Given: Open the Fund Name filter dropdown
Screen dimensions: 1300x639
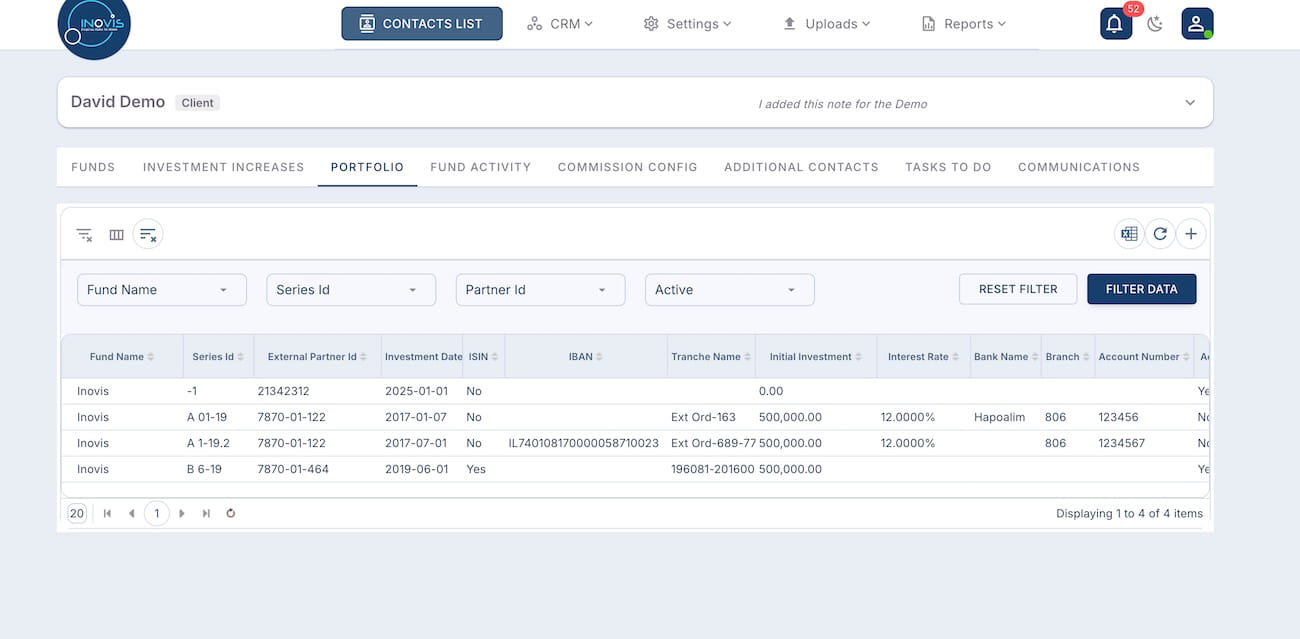Looking at the screenshot, I should 161,290.
